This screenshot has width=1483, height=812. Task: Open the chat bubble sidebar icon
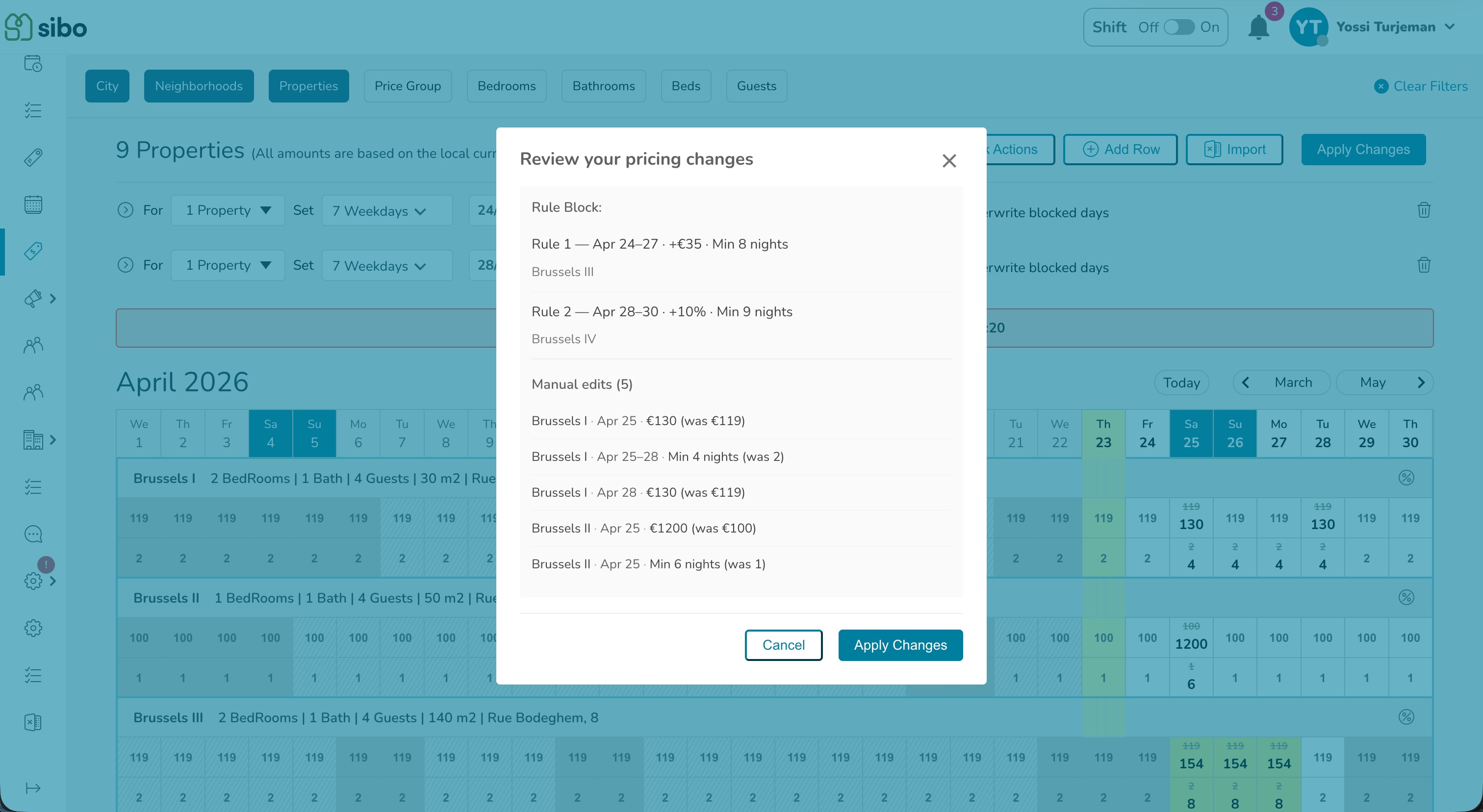click(33, 534)
